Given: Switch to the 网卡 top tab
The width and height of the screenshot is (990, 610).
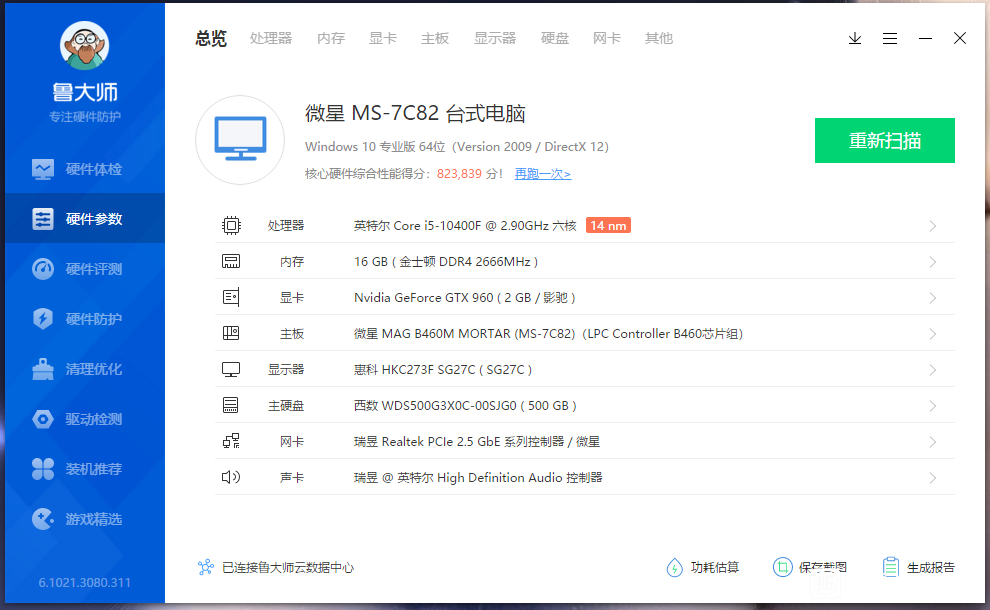Looking at the screenshot, I should (607, 39).
